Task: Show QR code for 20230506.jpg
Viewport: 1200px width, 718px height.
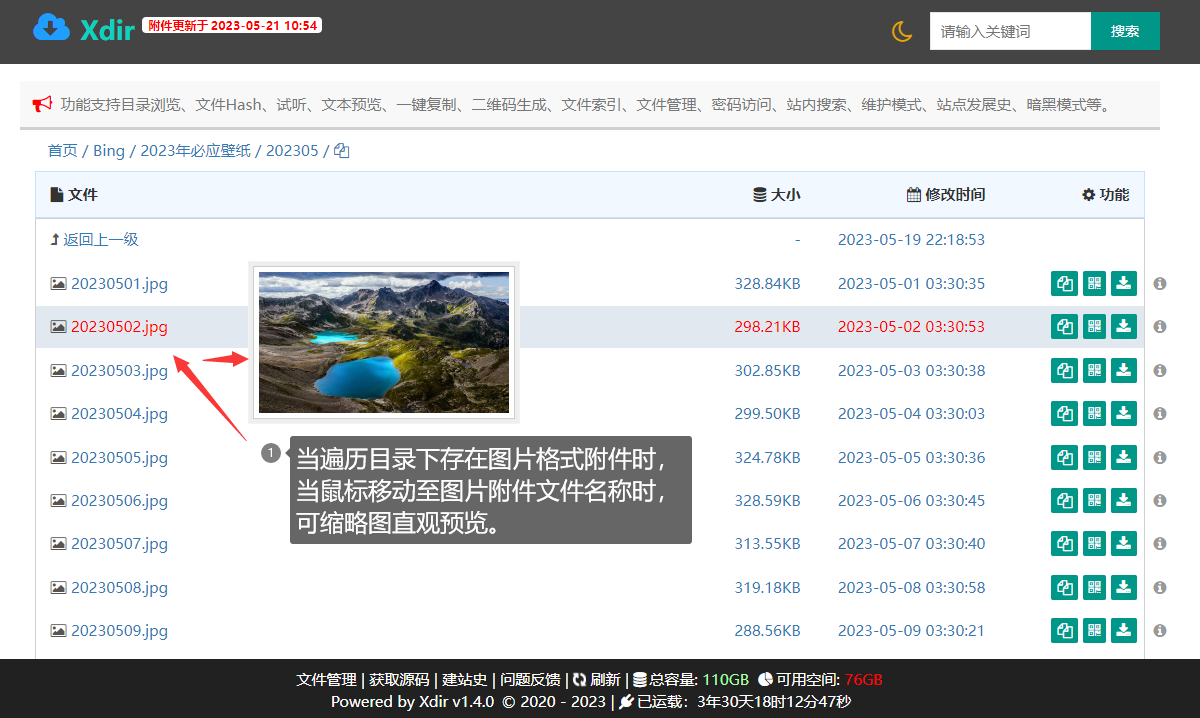Action: pos(1094,500)
